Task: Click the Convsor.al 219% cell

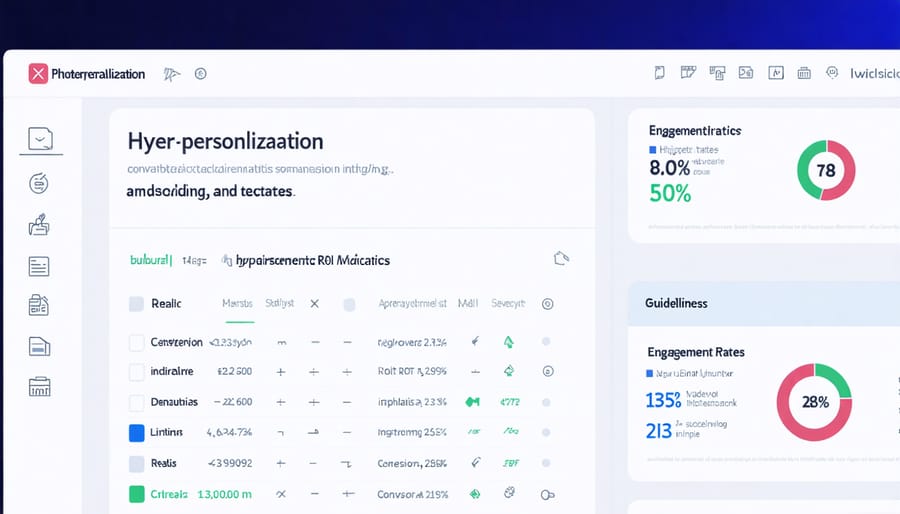Action: pyautogui.click(x=413, y=494)
